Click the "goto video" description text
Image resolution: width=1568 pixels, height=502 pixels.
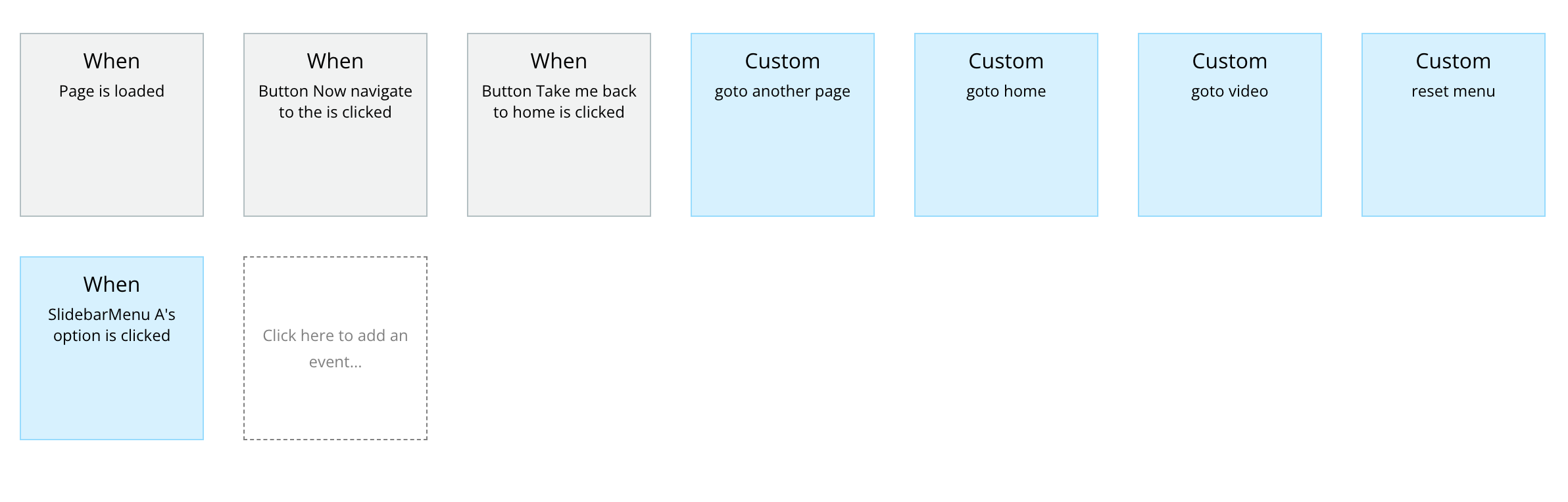click(1230, 91)
